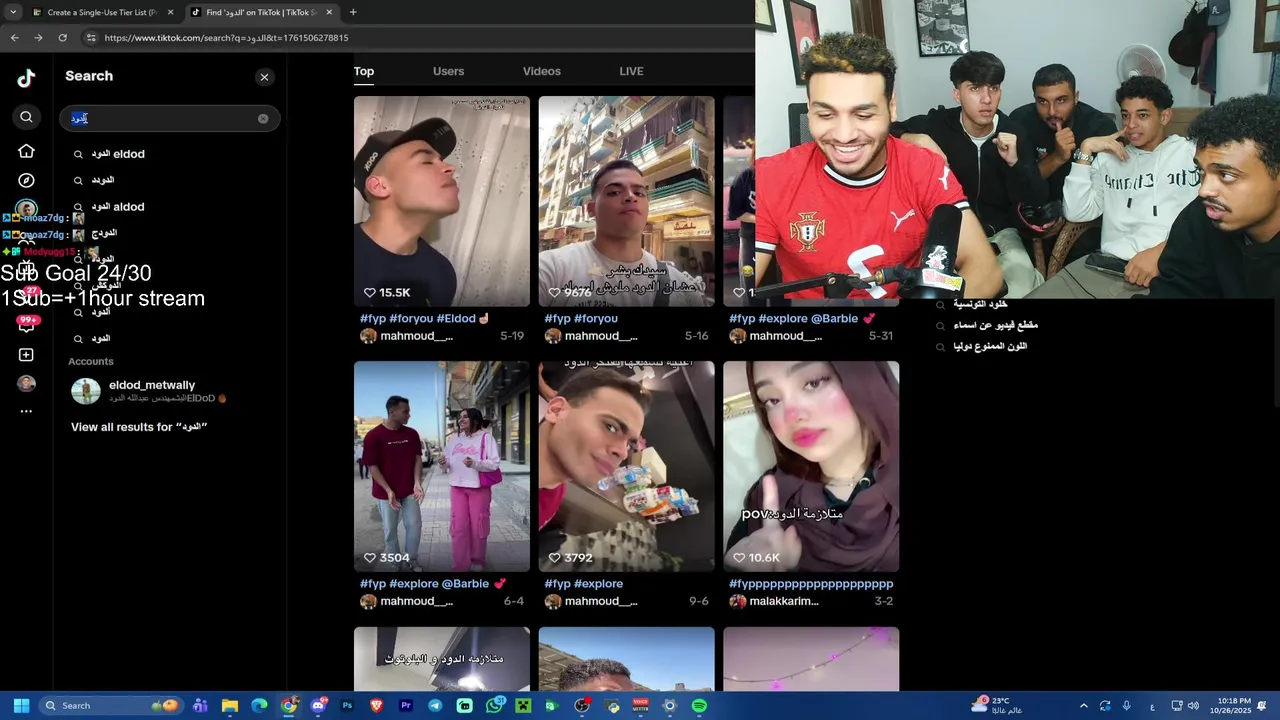
Task: Open the video thumbnail with 3792 likes
Action: coord(626,466)
